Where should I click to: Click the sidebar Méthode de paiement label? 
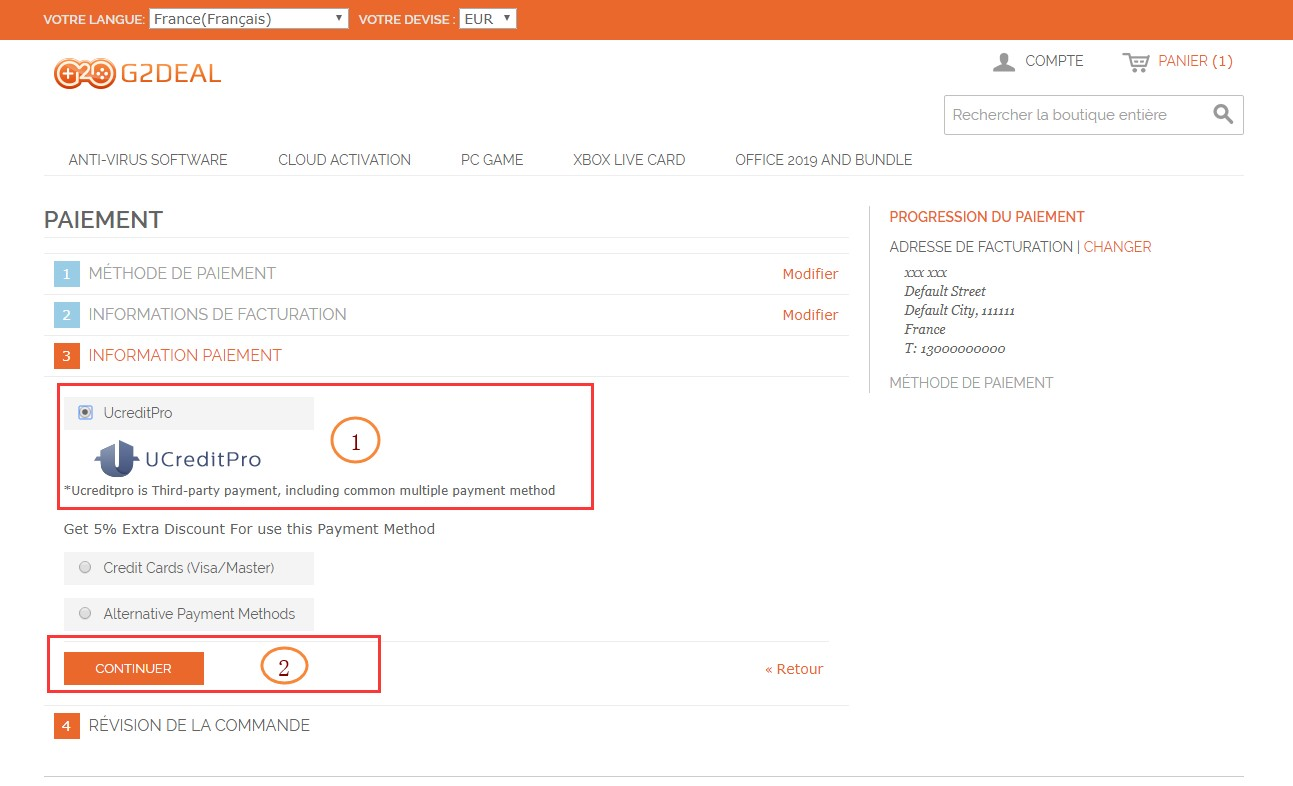(971, 383)
